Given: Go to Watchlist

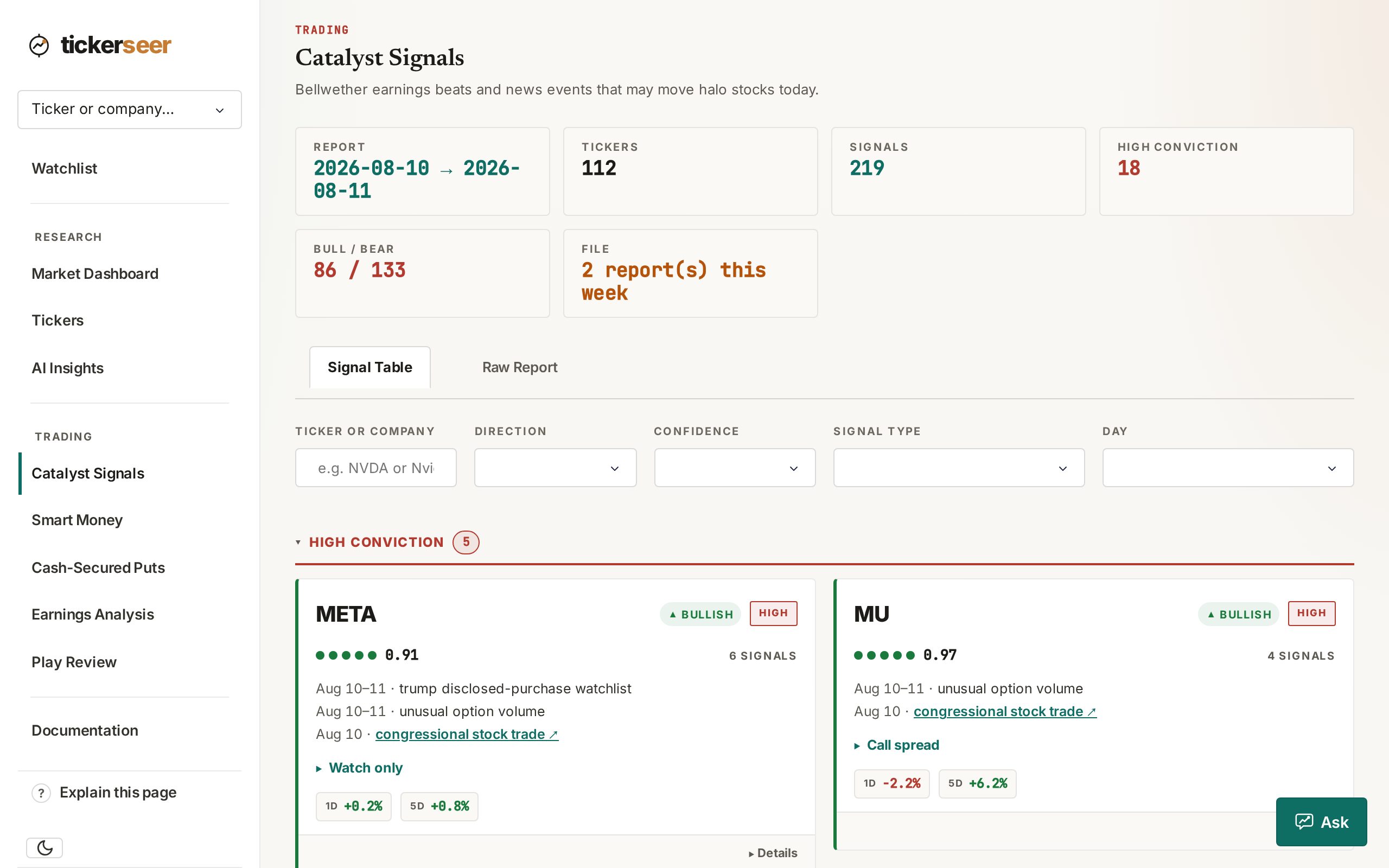Looking at the screenshot, I should [x=64, y=168].
